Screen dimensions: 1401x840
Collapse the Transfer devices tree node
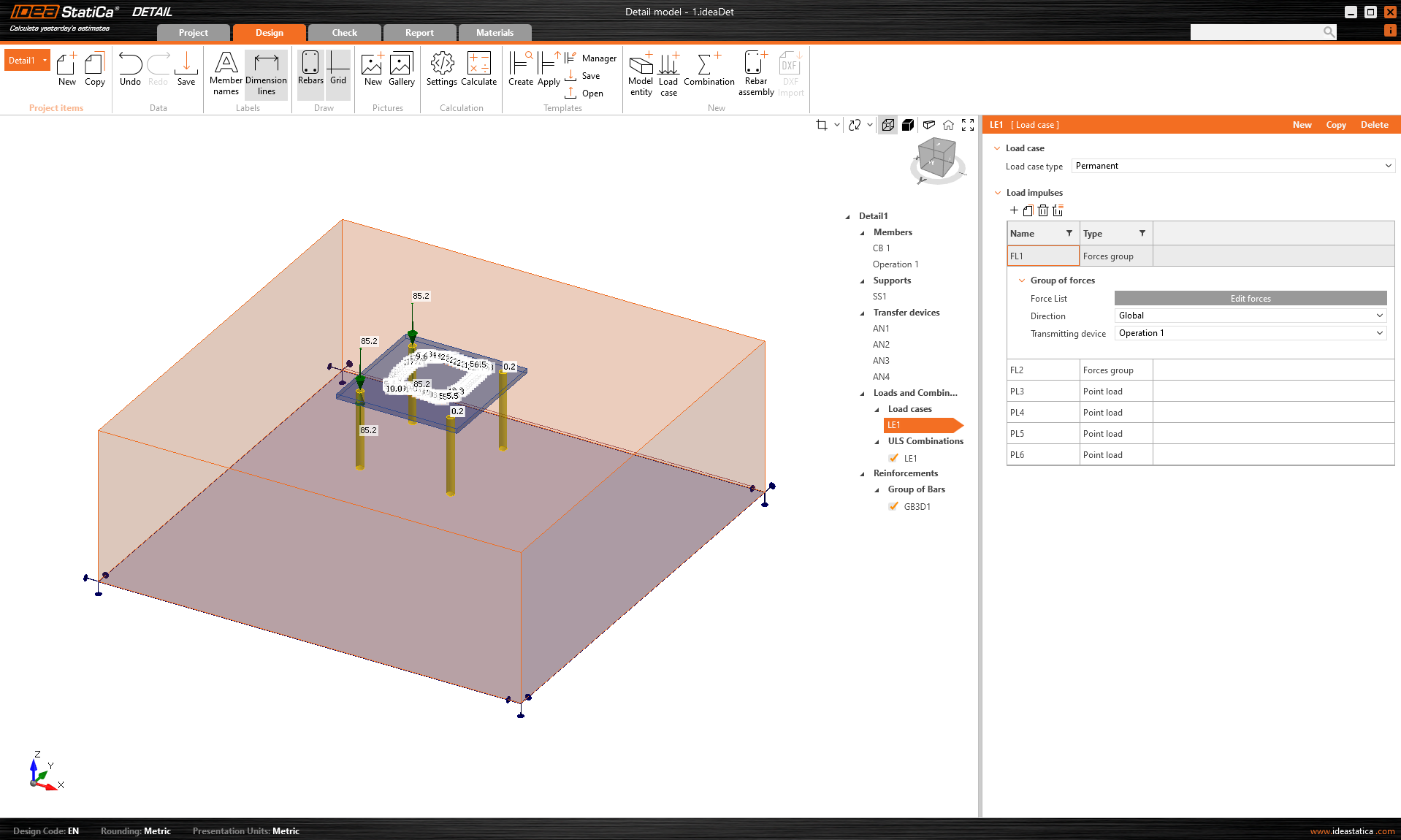[863, 313]
